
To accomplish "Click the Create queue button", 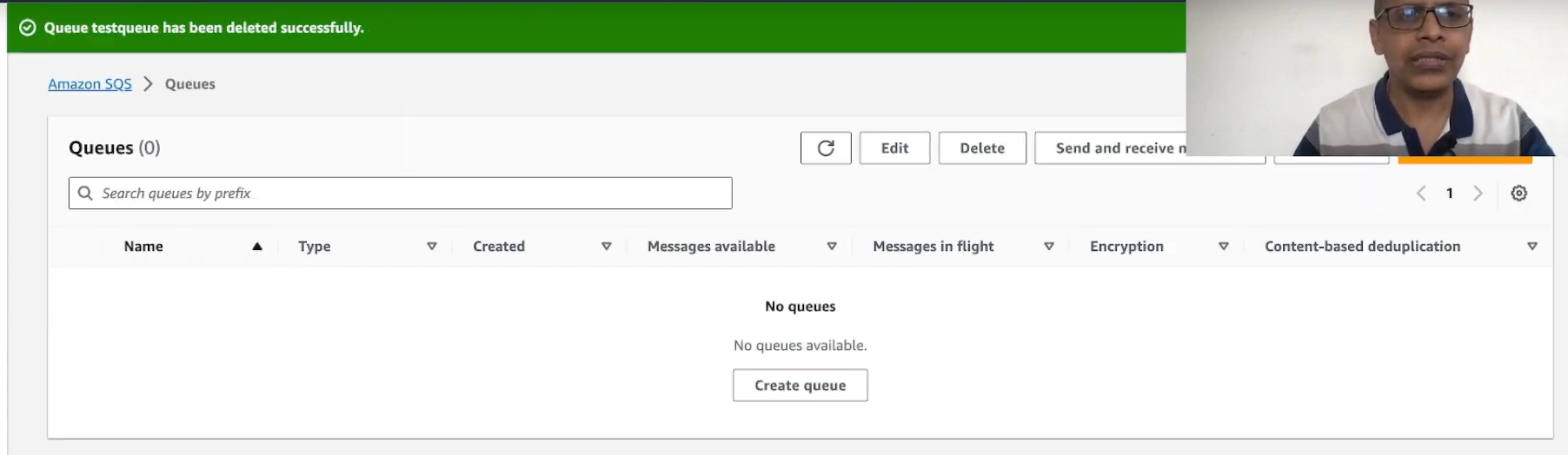I will pos(800,386).
